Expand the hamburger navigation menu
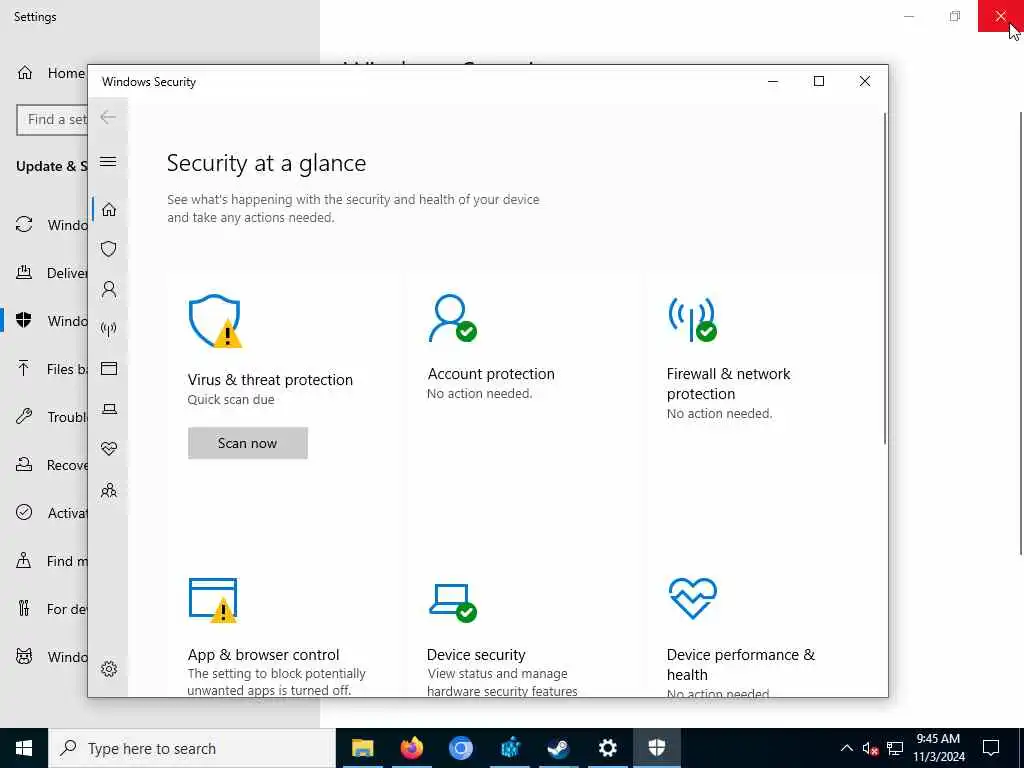Image resolution: width=1024 pixels, height=768 pixels. [x=108, y=161]
